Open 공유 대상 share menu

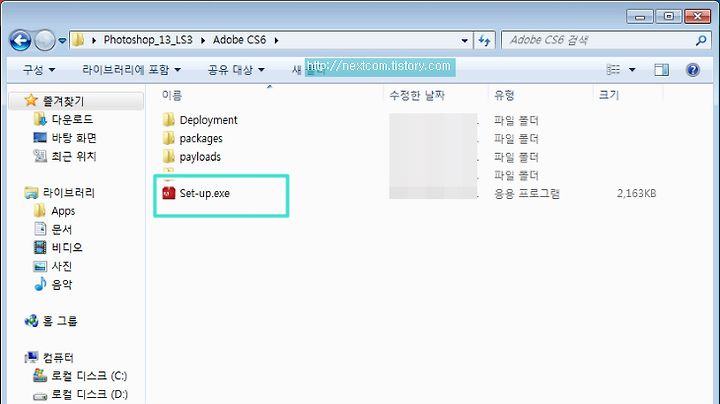tap(236, 70)
